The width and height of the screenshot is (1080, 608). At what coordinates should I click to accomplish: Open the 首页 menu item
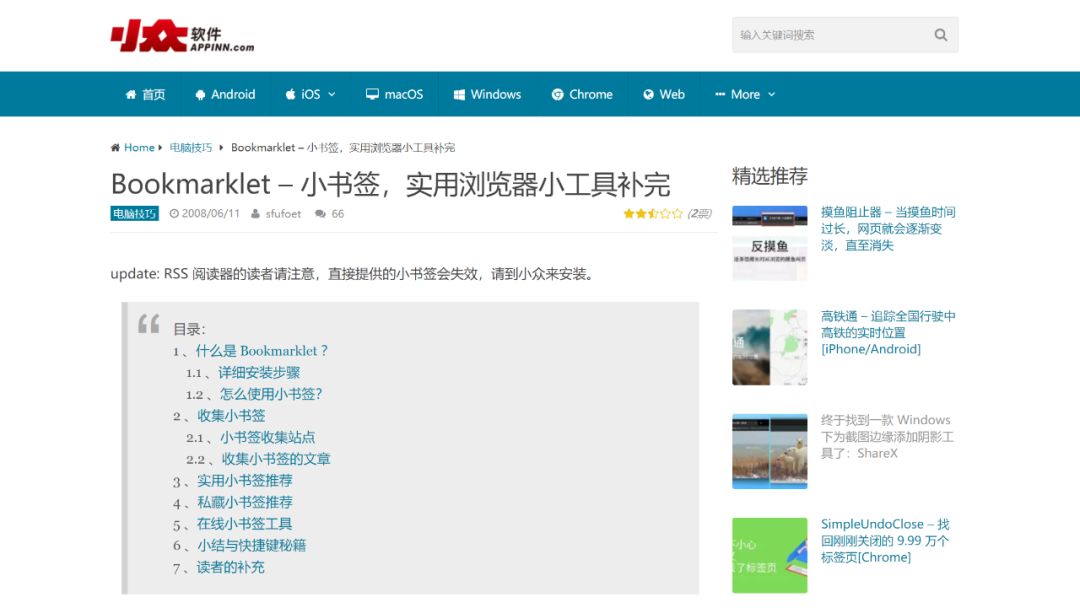coord(151,94)
